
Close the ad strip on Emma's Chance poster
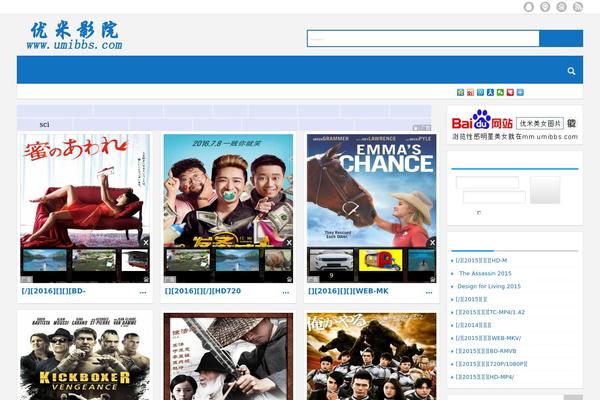point(432,242)
